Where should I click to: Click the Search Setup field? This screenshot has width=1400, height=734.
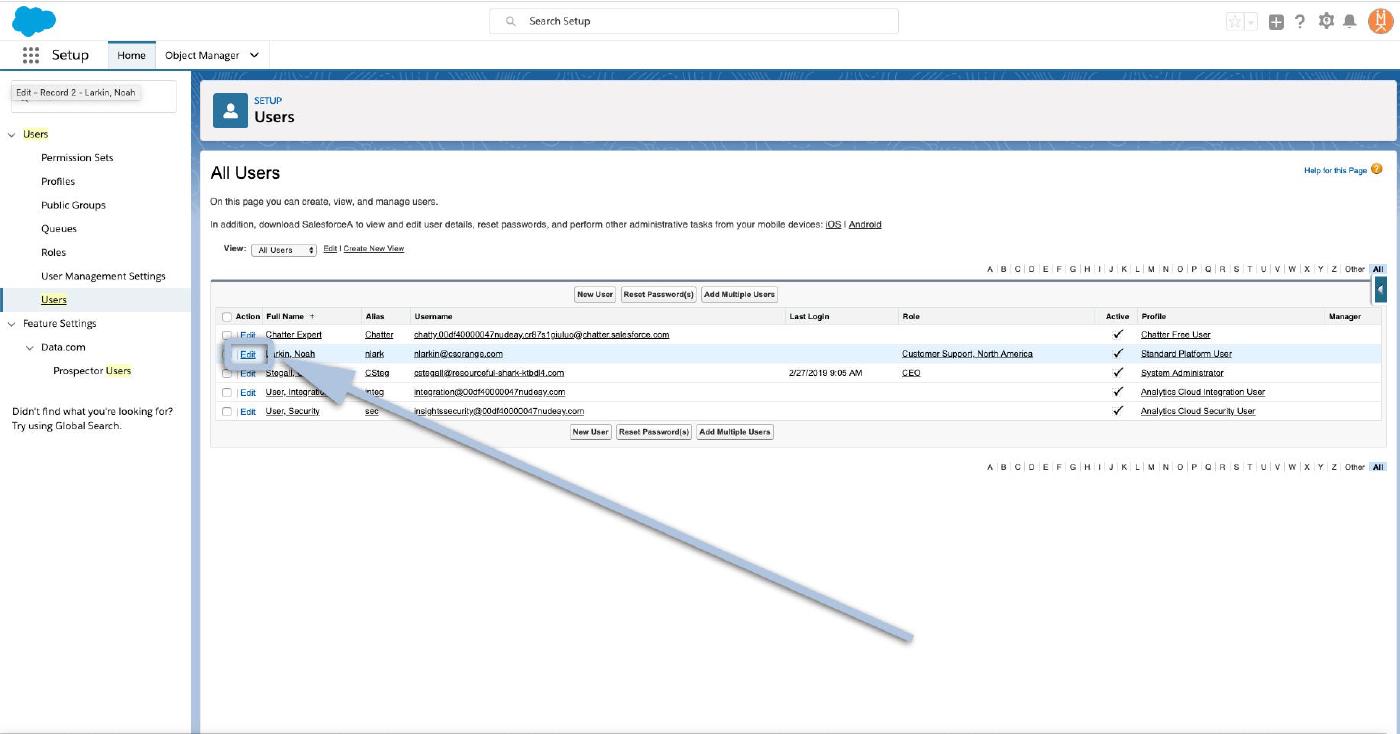[694, 21]
